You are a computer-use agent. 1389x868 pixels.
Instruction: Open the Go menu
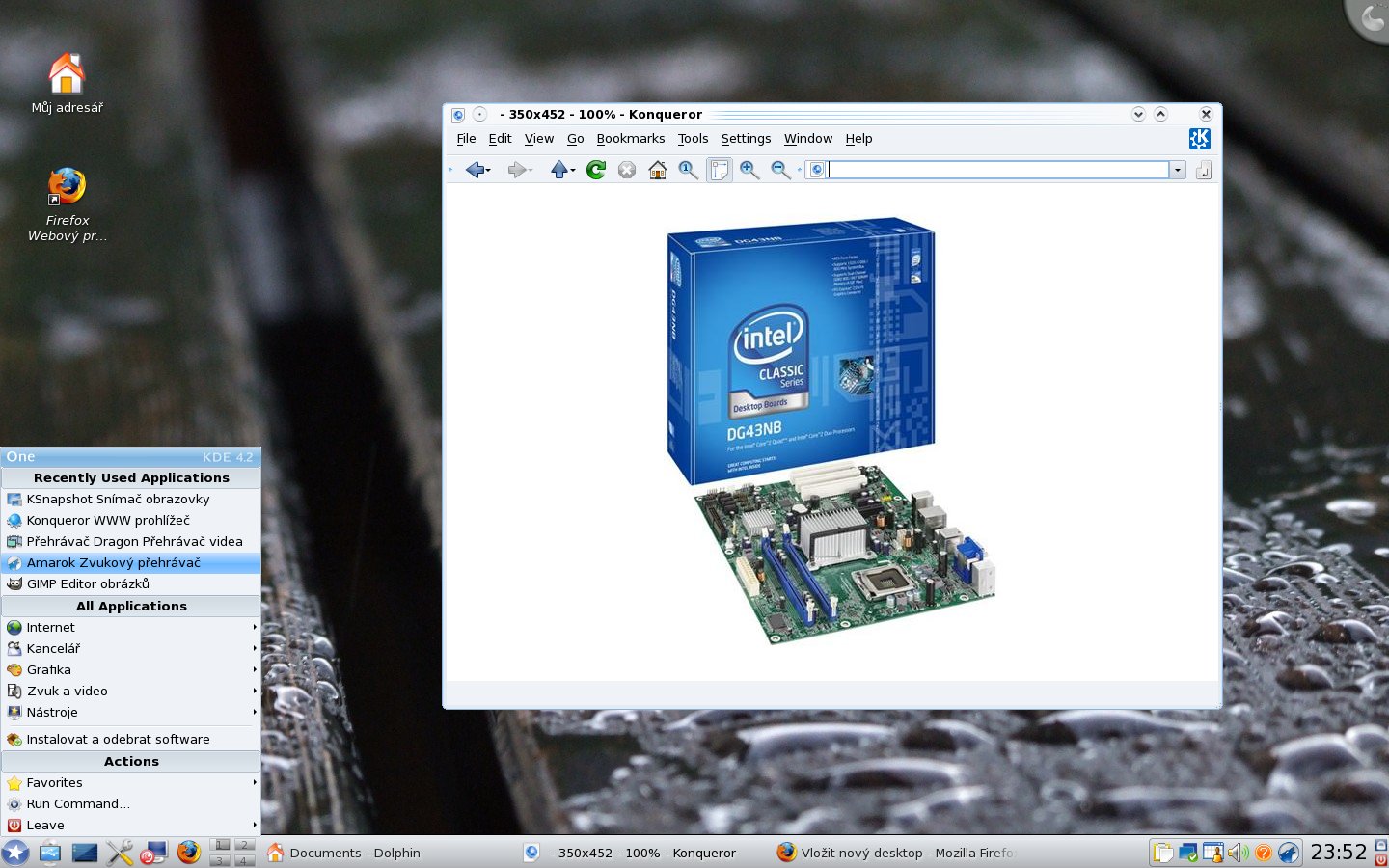(576, 139)
